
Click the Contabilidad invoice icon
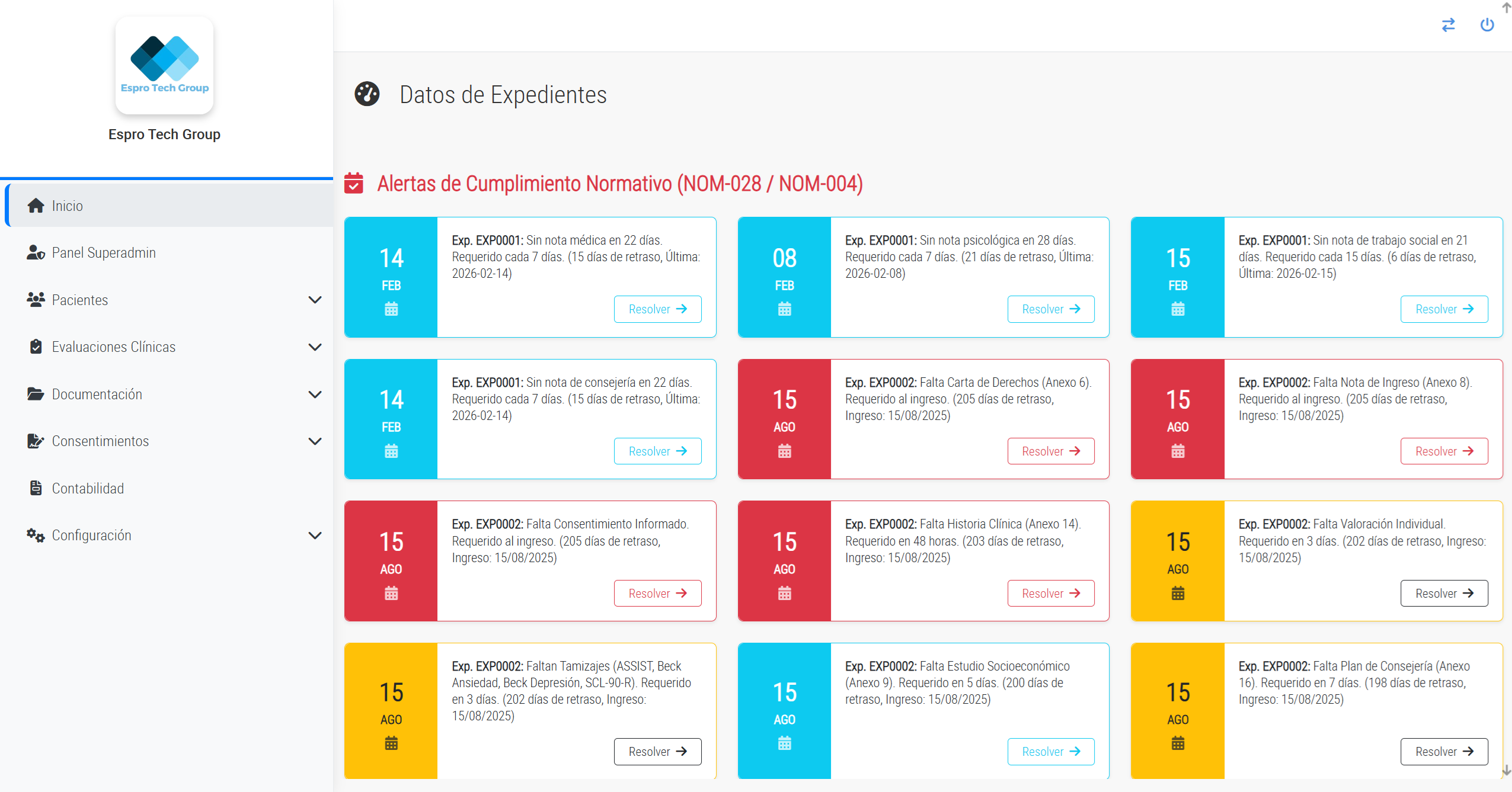(36, 488)
